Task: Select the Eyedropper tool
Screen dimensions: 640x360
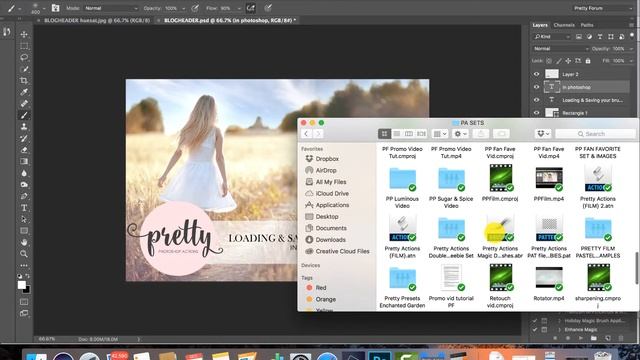Action: tap(24, 92)
